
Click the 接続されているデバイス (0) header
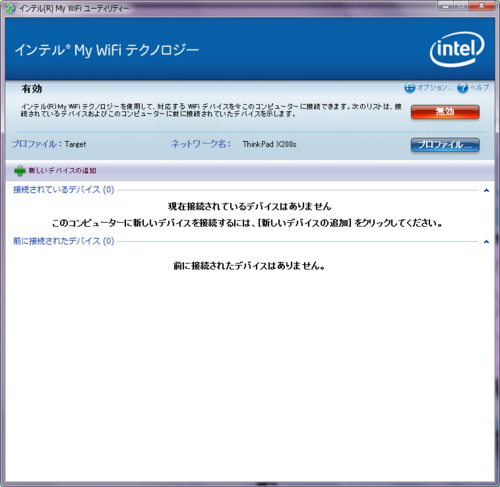[x=64, y=190]
